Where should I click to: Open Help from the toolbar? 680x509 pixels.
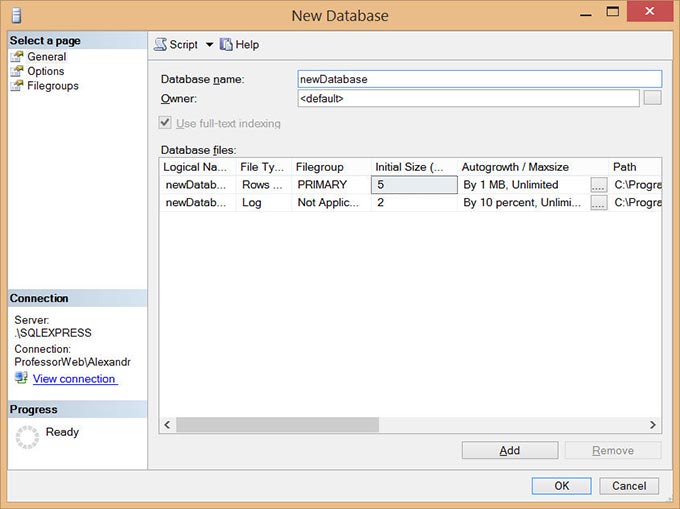click(239, 44)
